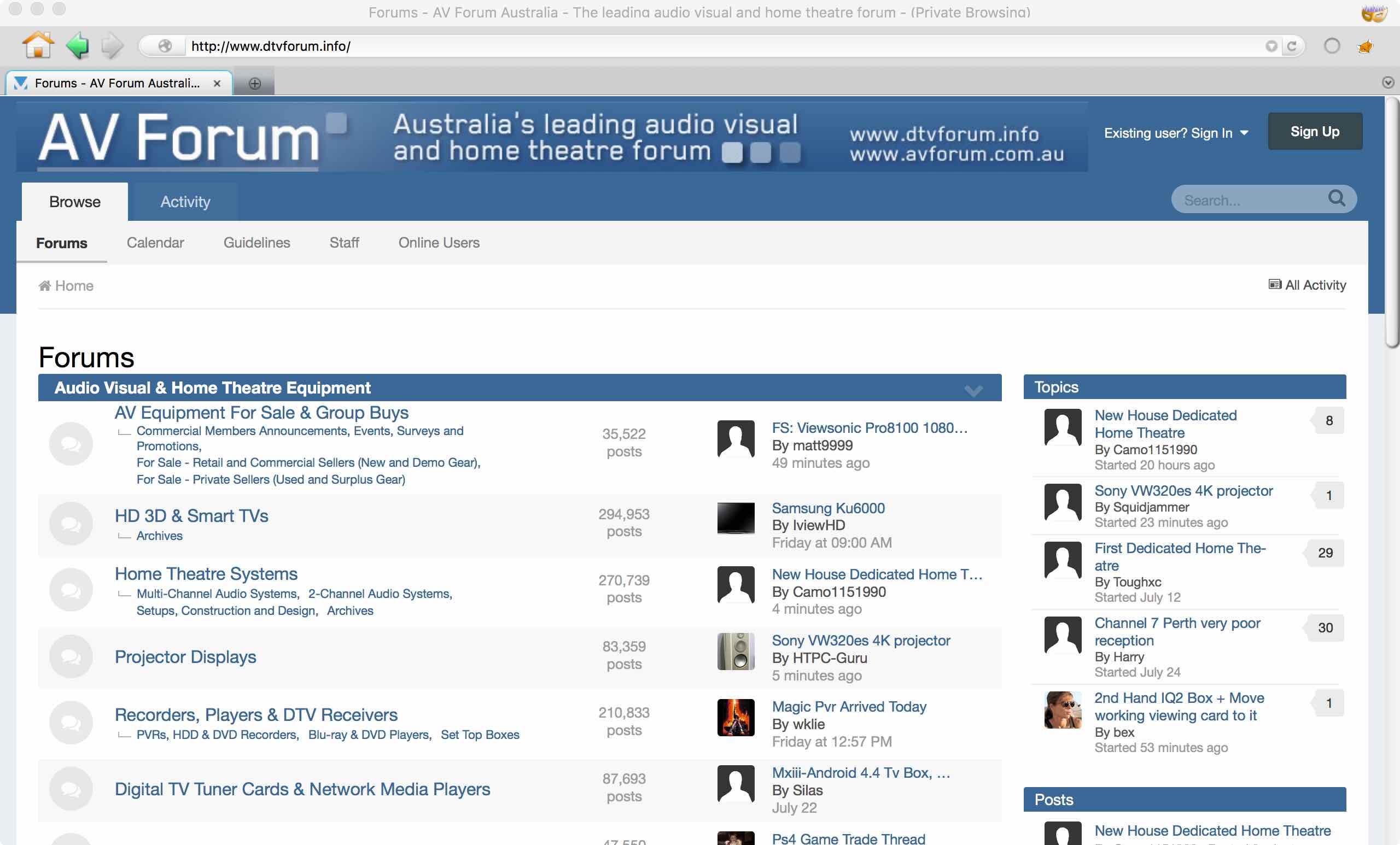The width and height of the screenshot is (1400, 845).
Task: Click the browser Home icon
Action: [x=38, y=45]
